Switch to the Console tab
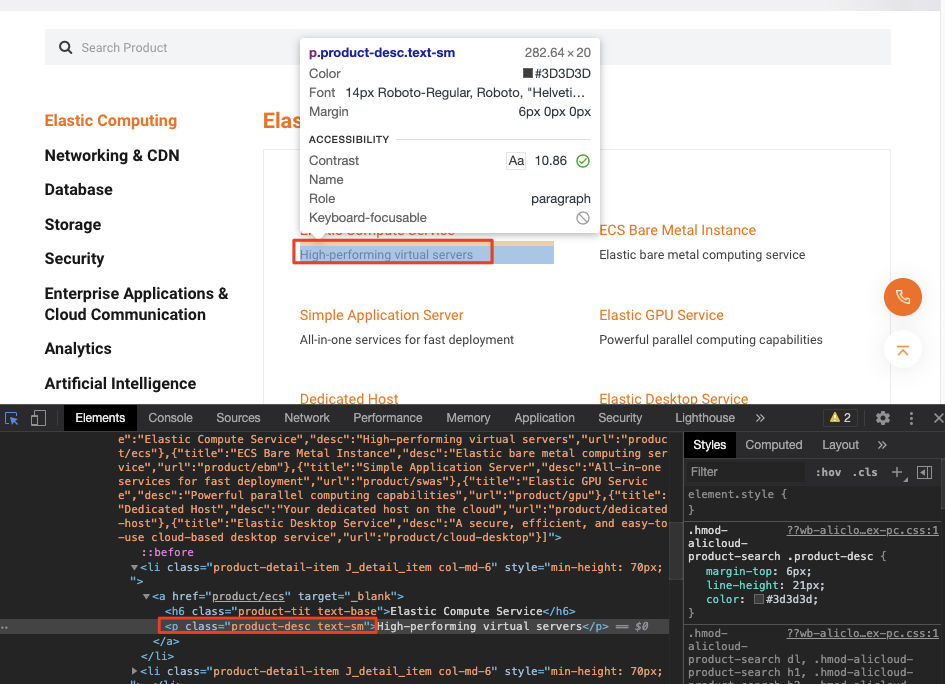The width and height of the screenshot is (945, 684). (x=171, y=418)
